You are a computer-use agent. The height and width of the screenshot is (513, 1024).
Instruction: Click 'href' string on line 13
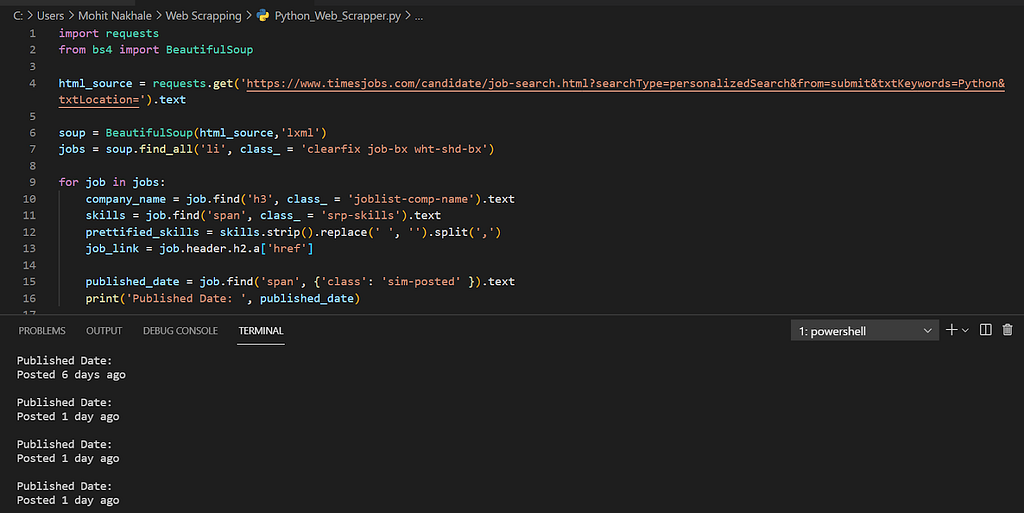(287, 249)
